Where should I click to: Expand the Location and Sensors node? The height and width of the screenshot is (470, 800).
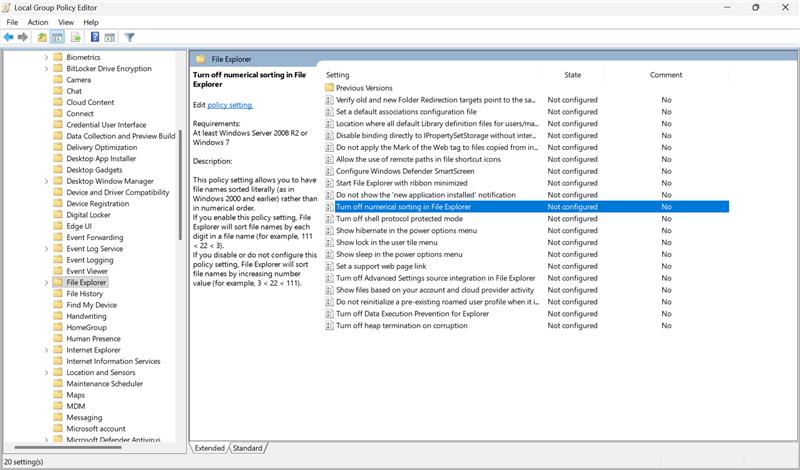[x=46, y=373]
